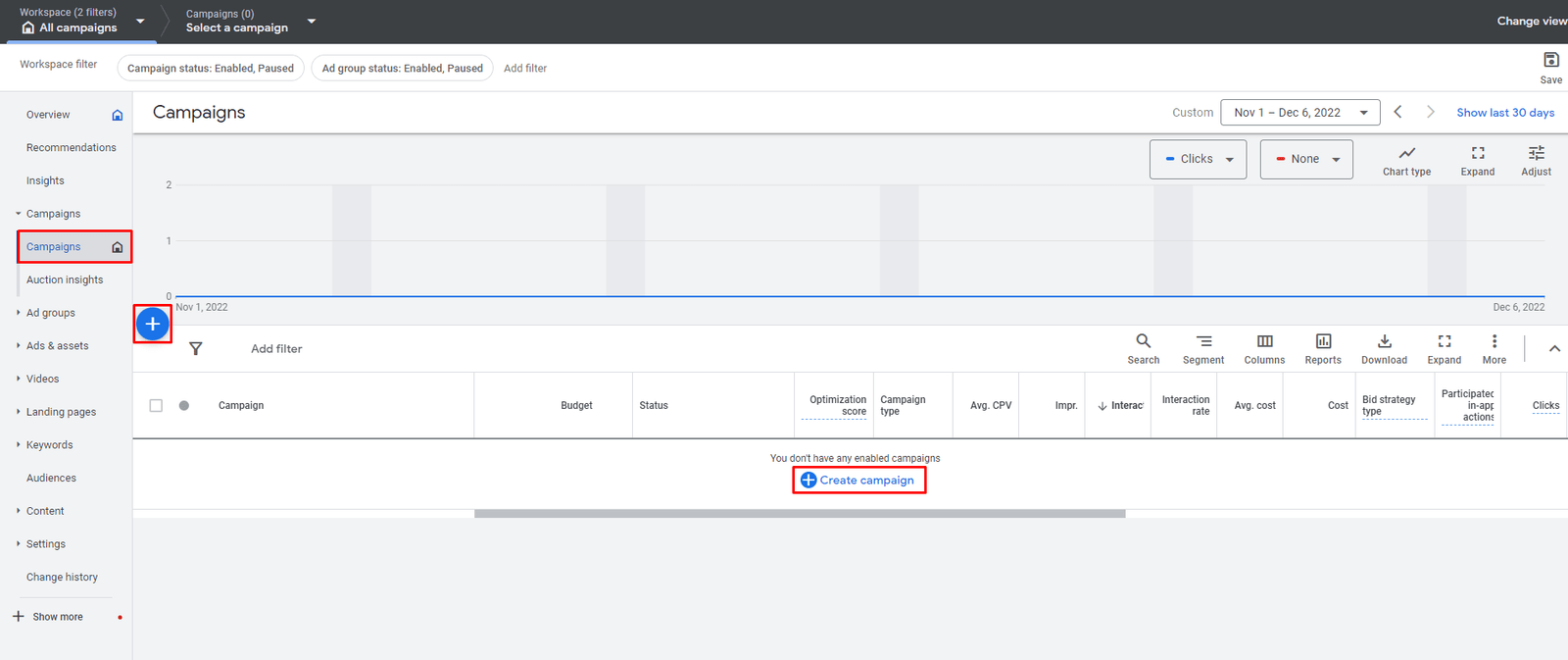Open the Segment tool
Image resolution: width=1568 pixels, height=660 pixels.
(1203, 348)
